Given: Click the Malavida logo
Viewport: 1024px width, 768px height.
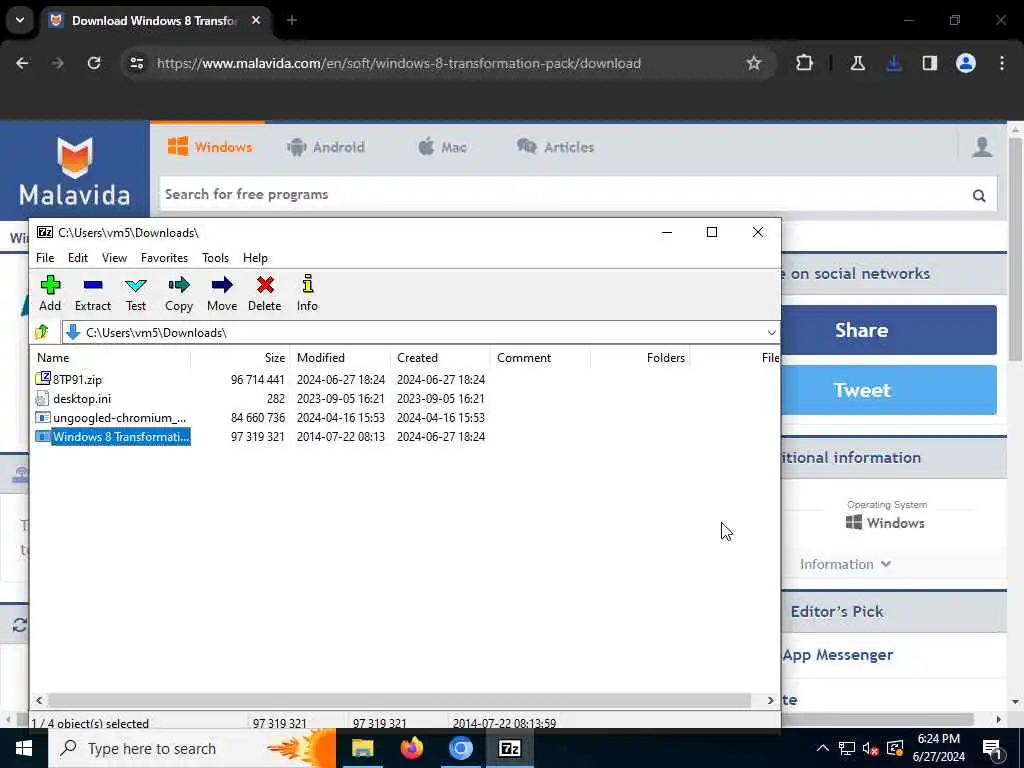Looking at the screenshot, I should (74, 171).
